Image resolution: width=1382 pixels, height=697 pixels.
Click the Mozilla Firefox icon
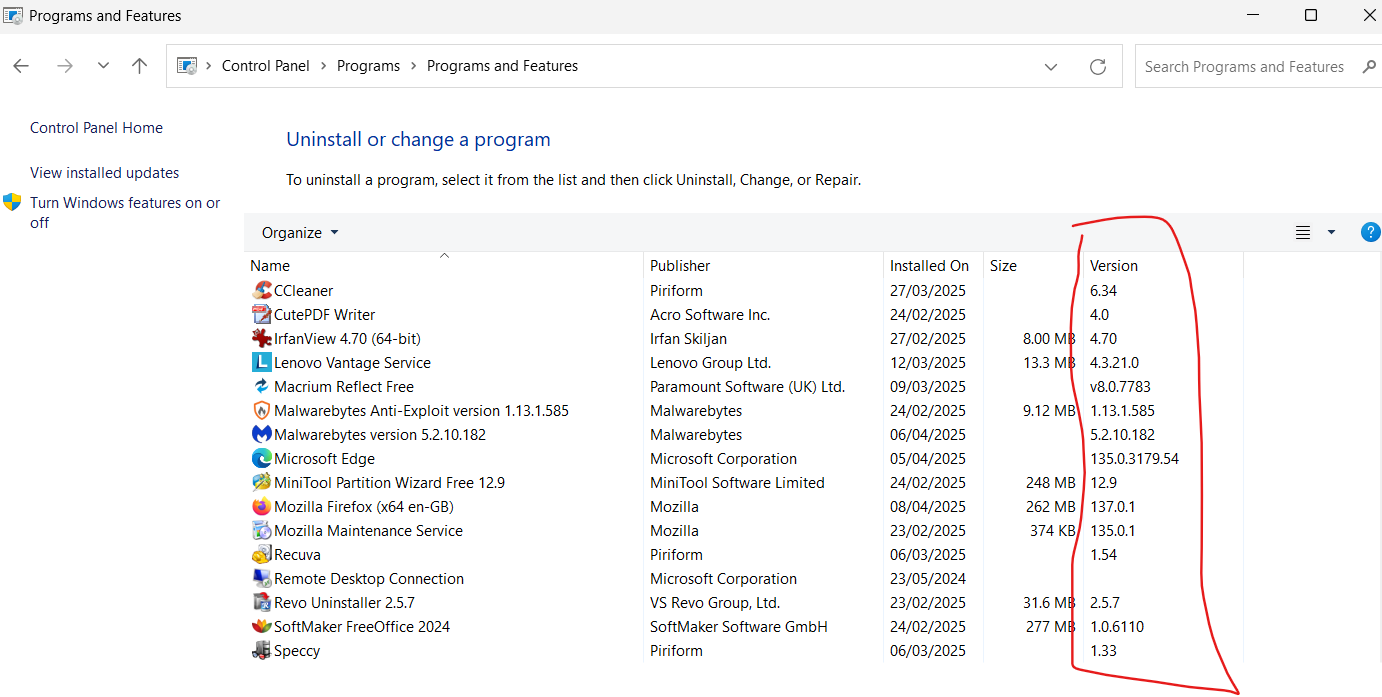click(x=262, y=506)
